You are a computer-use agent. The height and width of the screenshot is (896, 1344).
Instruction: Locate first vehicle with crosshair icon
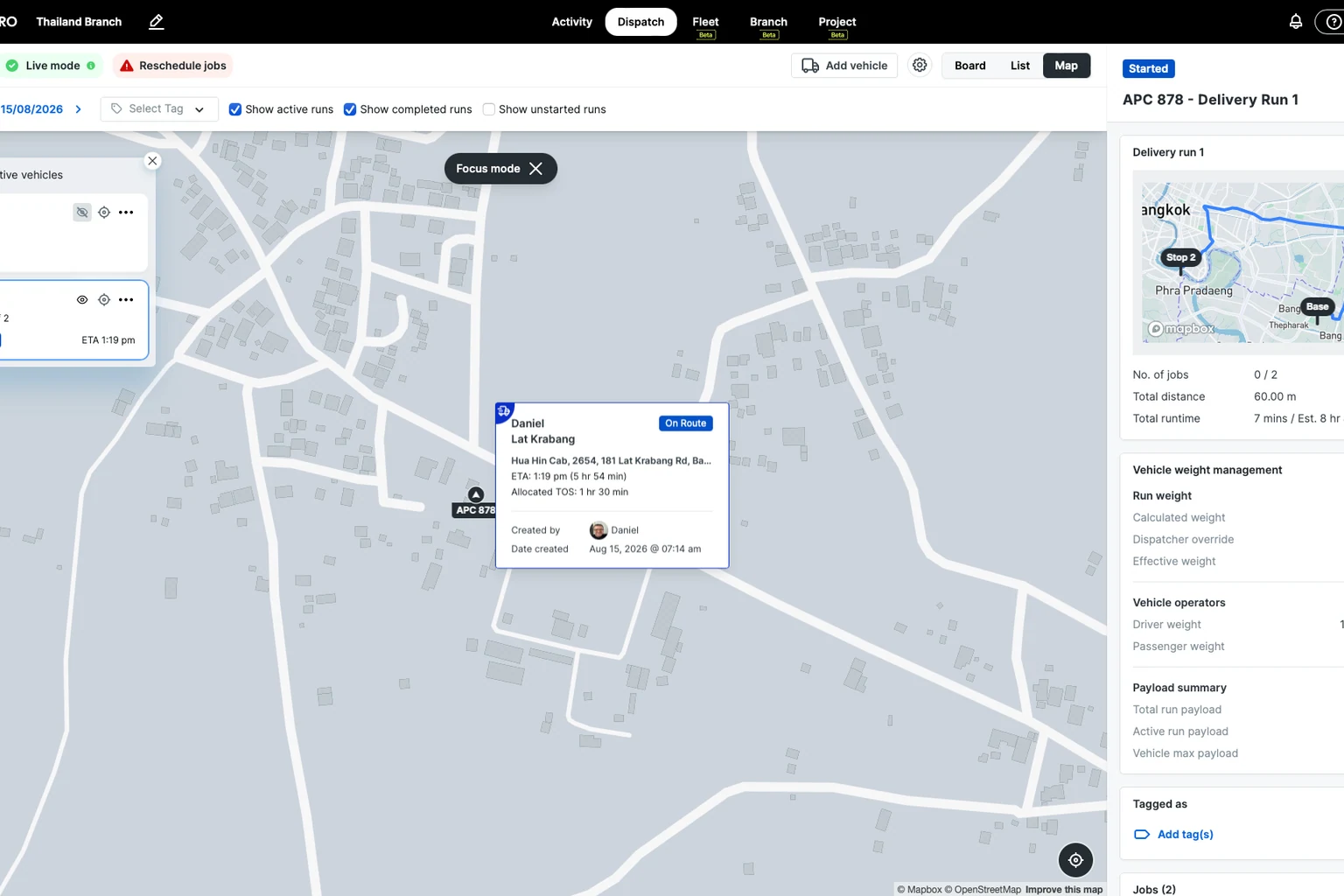pyautogui.click(x=104, y=213)
